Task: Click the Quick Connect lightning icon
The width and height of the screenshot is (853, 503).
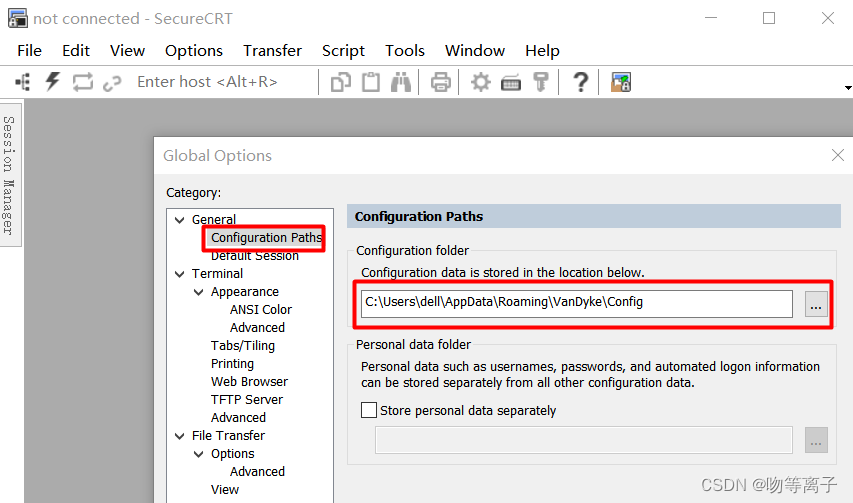Action: point(52,82)
